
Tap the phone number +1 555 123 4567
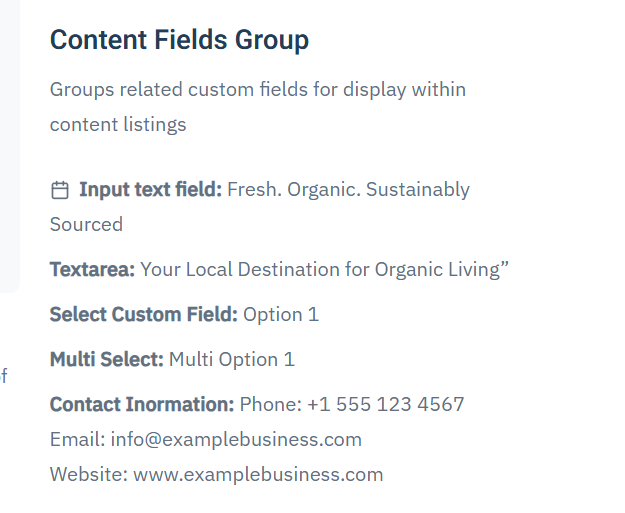386,404
